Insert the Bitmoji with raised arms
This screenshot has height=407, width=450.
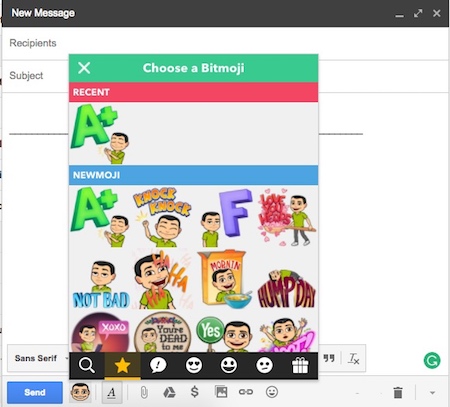point(287,334)
